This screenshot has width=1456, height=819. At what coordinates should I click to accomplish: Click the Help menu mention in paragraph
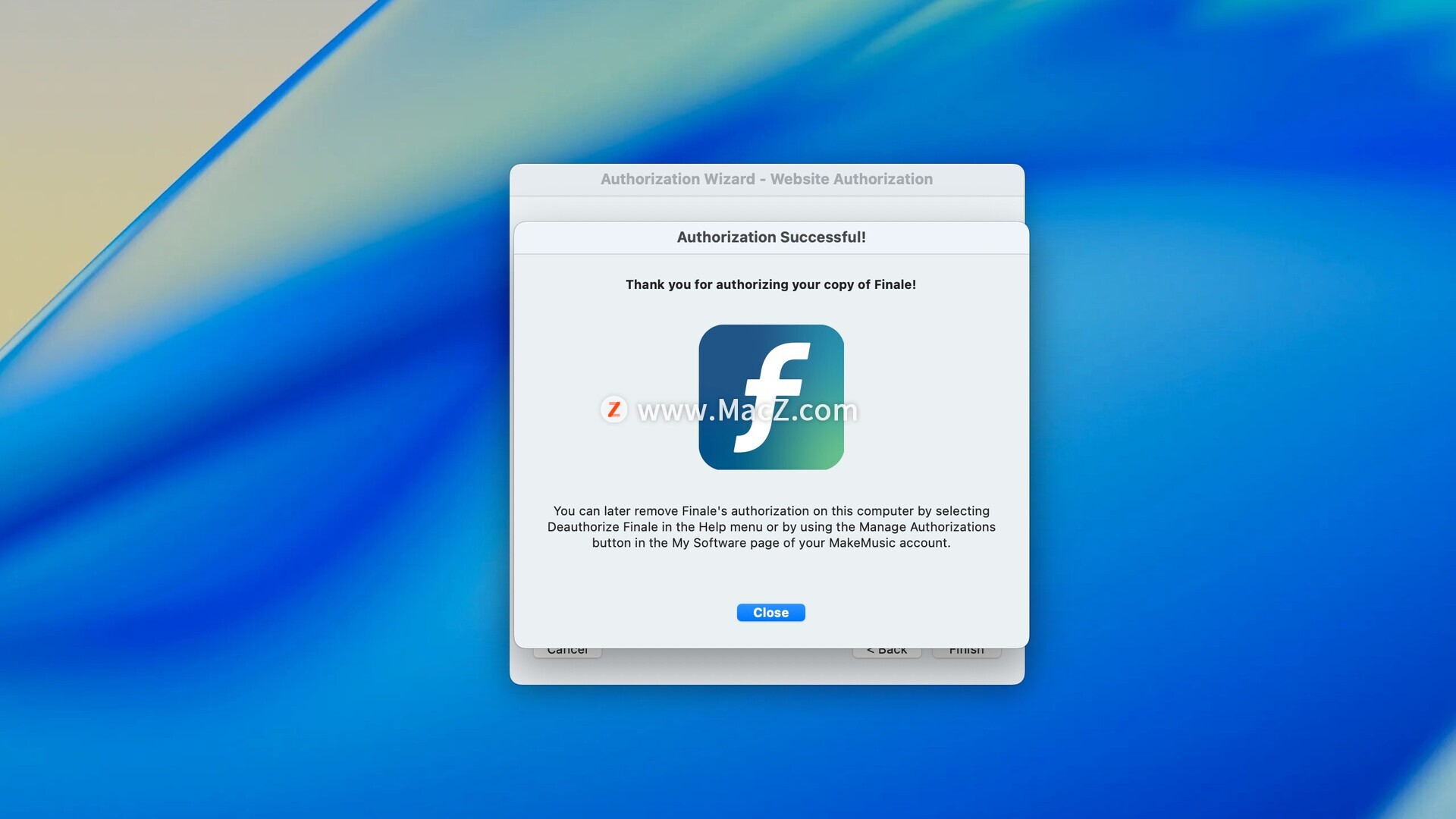coord(730,527)
